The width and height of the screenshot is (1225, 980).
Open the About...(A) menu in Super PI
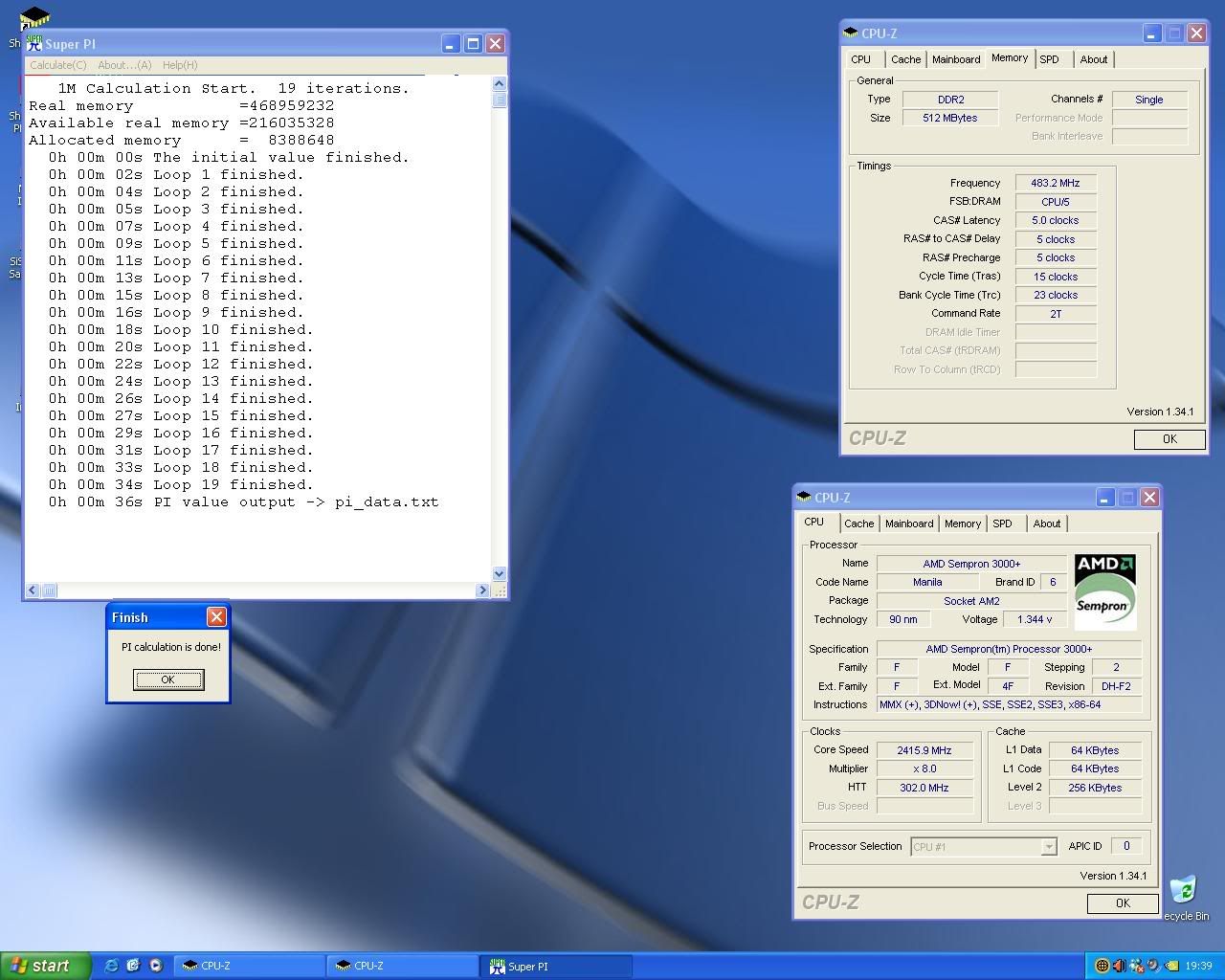pos(124,65)
